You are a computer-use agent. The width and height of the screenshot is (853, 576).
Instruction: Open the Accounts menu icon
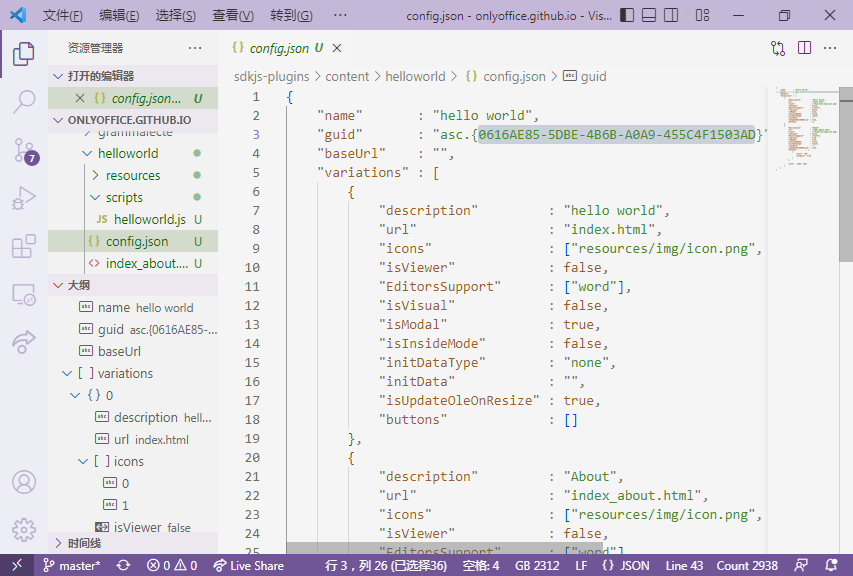pos(24,482)
